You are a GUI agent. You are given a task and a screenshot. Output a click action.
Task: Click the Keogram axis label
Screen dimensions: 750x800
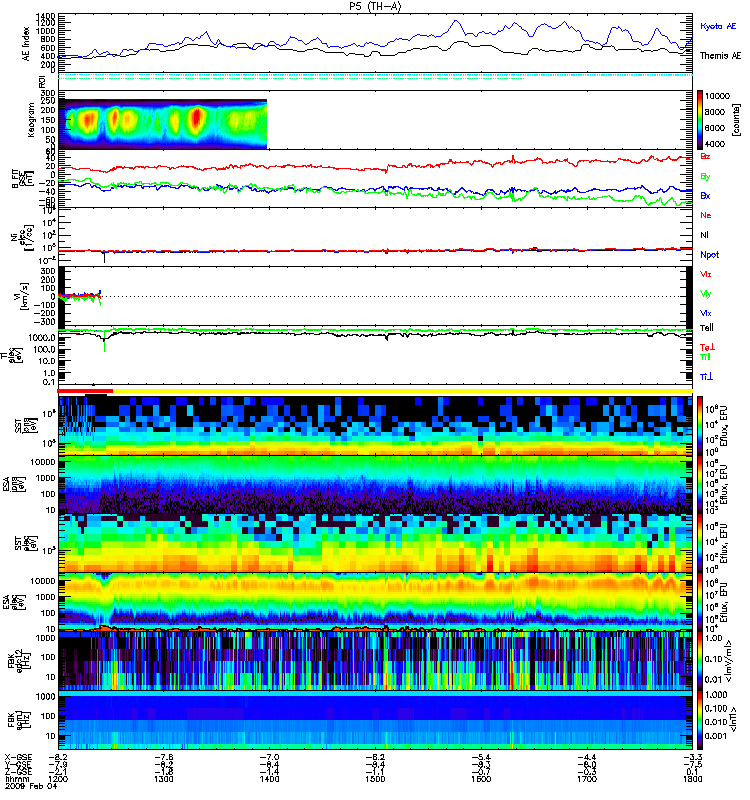pyautogui.click(x=31, y=120)
